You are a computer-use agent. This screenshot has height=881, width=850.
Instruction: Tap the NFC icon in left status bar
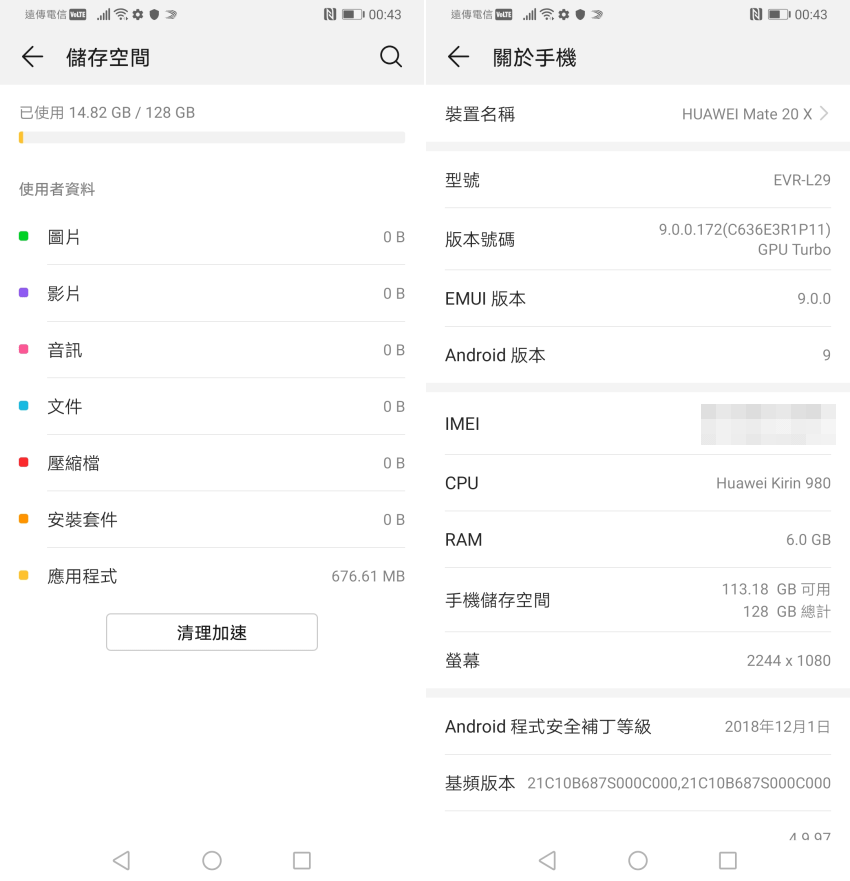point(330,15)
